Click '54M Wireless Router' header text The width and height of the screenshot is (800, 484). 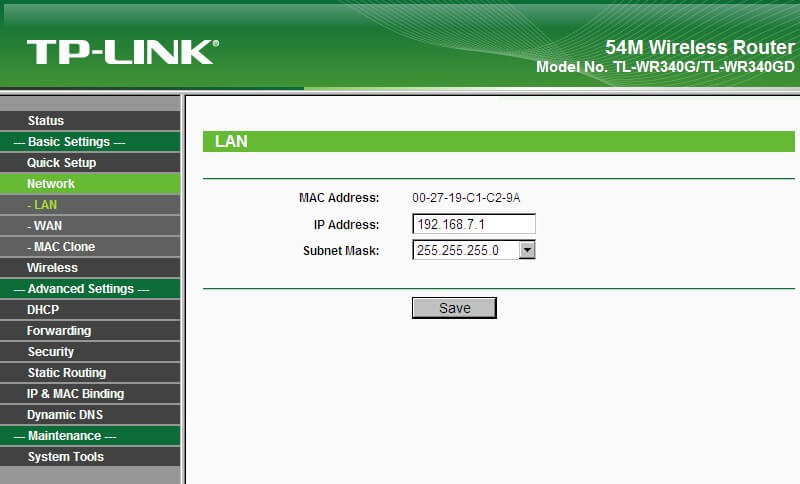[699, 47]
